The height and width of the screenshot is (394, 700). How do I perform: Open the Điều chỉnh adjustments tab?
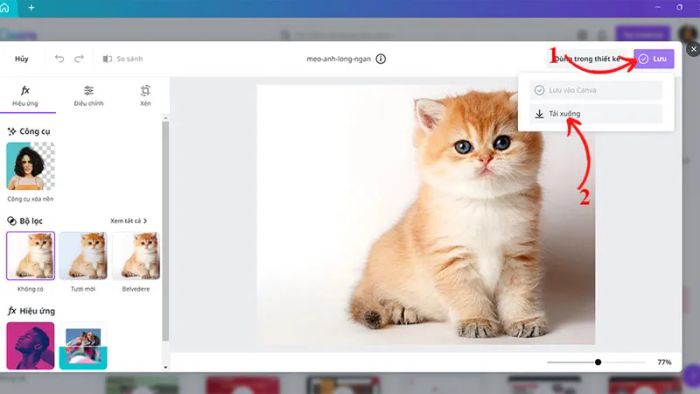89,96
